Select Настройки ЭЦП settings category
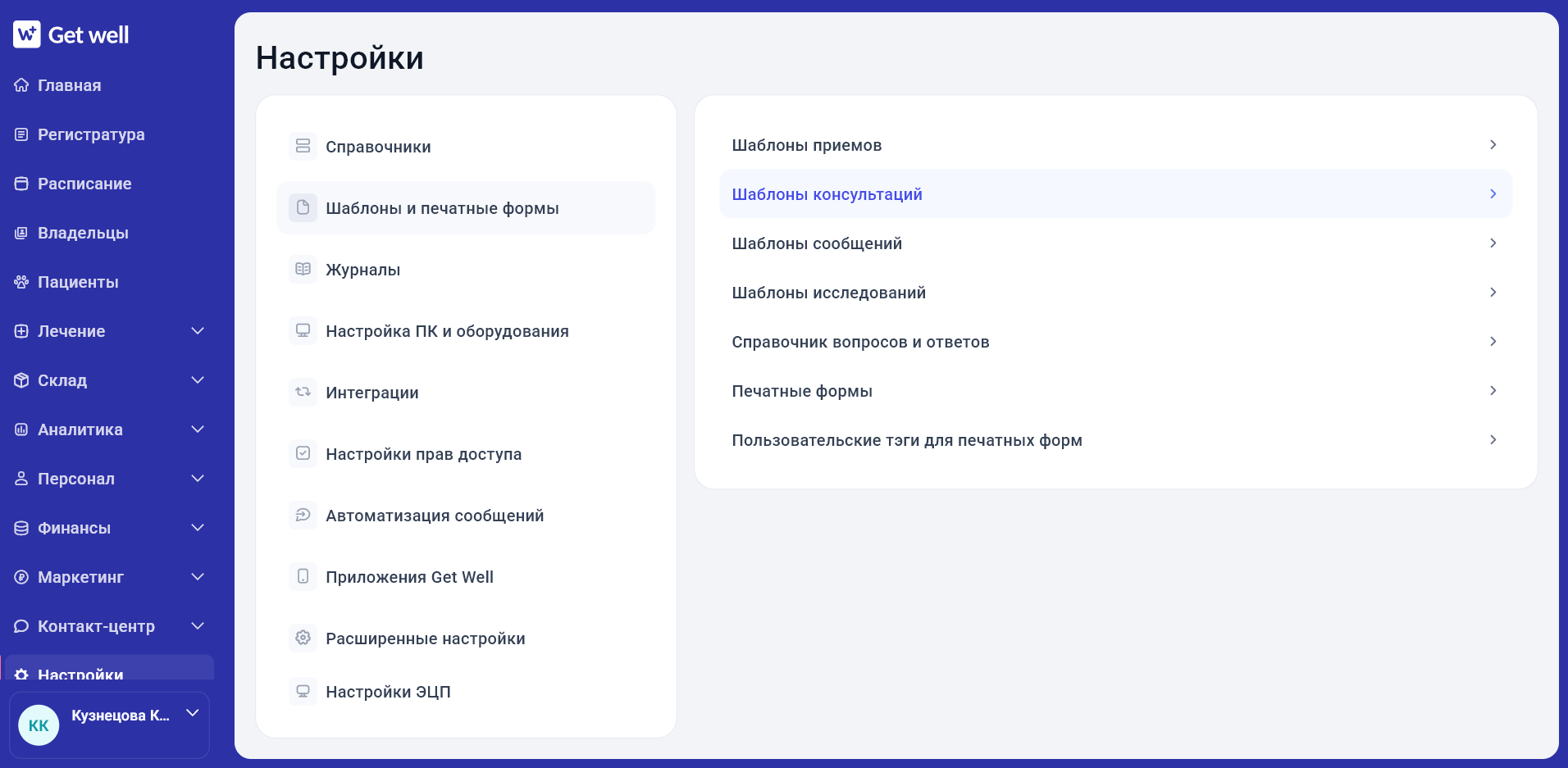 coord(466,692)
